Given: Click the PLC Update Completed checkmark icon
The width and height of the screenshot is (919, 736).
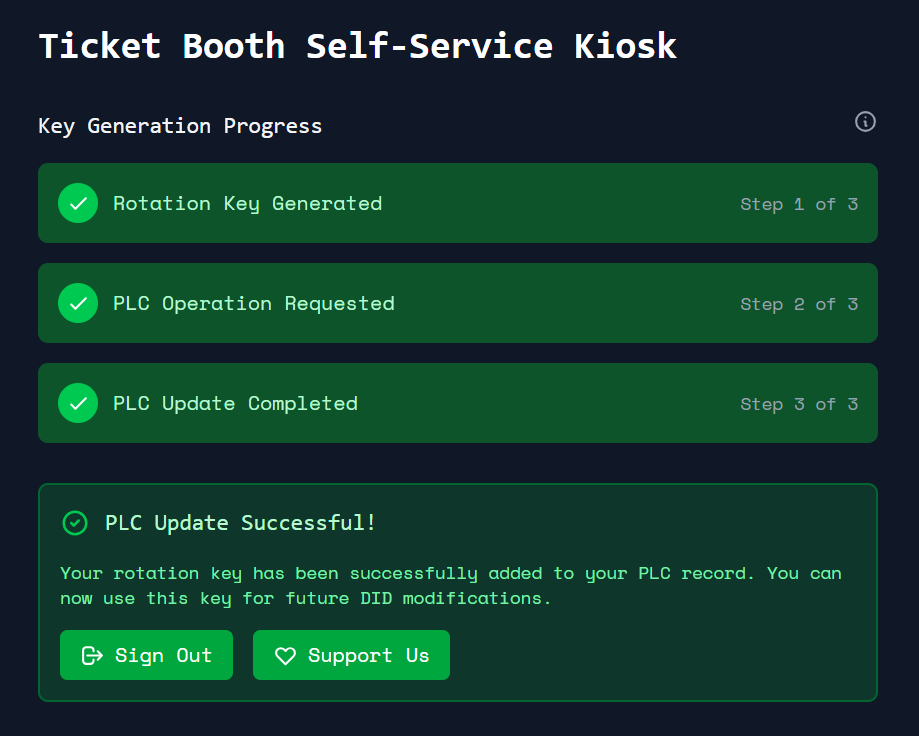Looking at the screenshot, I should click(x=78, y=403).
